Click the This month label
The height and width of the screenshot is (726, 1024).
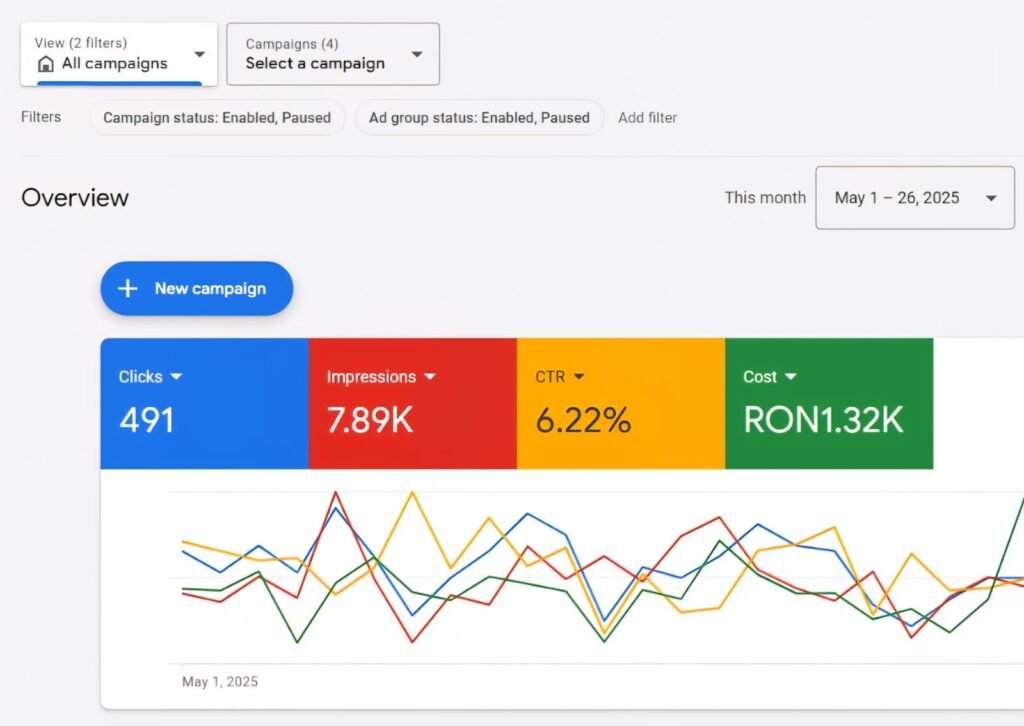[x=765, y=198]
